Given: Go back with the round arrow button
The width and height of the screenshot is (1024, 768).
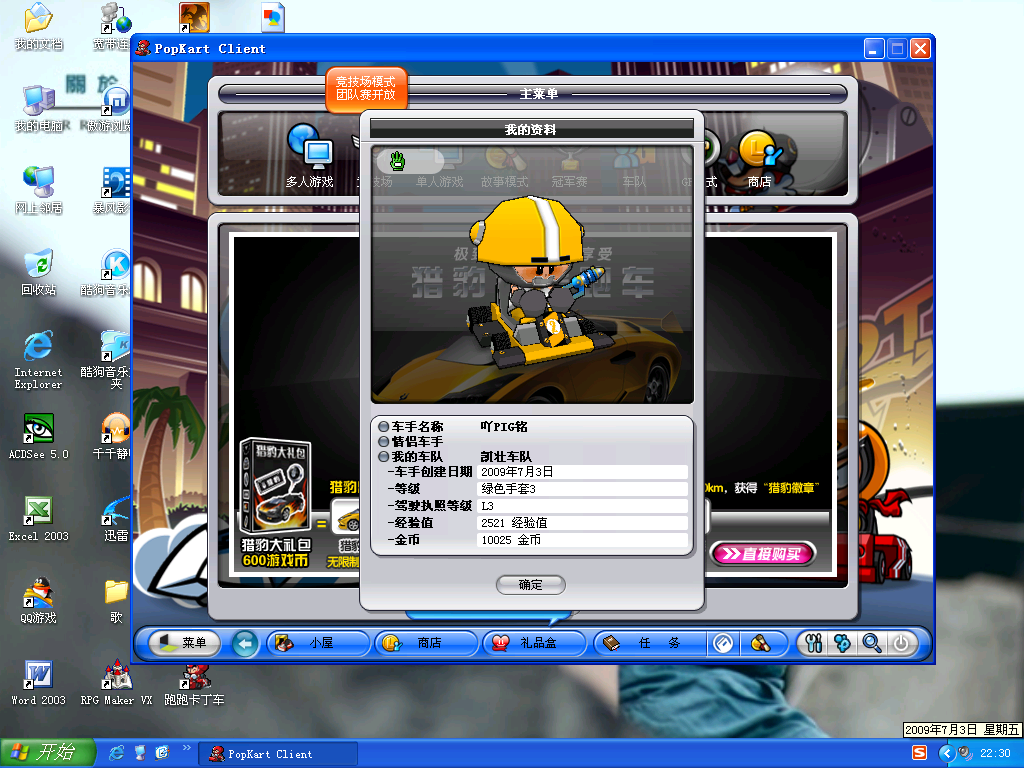Looking at the screenshot, I should click(245, 643).
